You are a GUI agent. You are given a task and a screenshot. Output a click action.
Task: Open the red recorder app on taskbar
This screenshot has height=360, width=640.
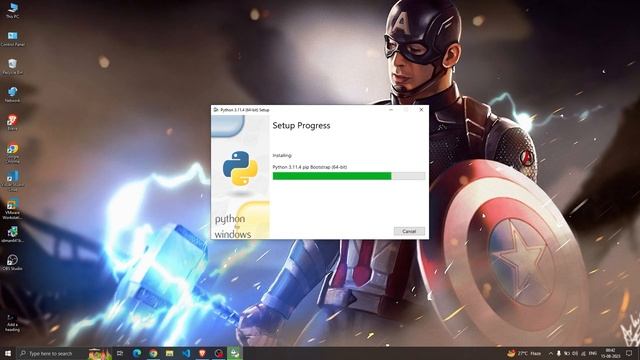point(219,353)
